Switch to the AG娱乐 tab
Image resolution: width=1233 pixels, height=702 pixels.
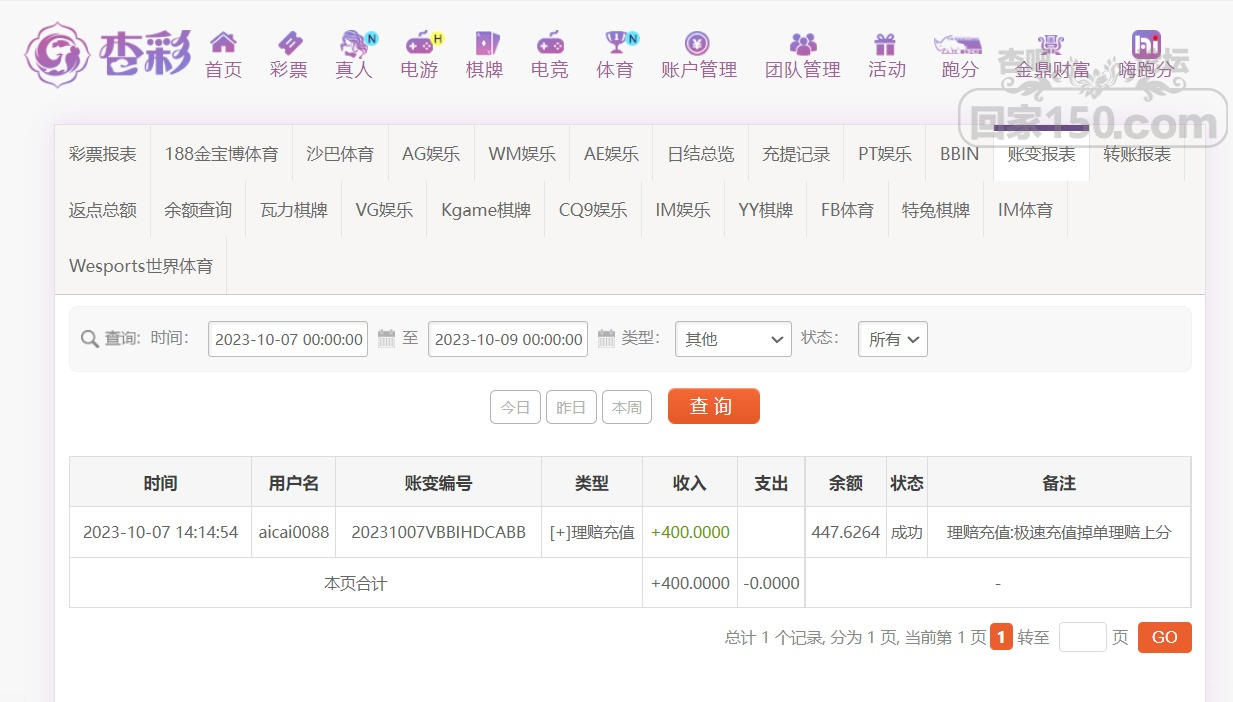[x=431, y=154]
